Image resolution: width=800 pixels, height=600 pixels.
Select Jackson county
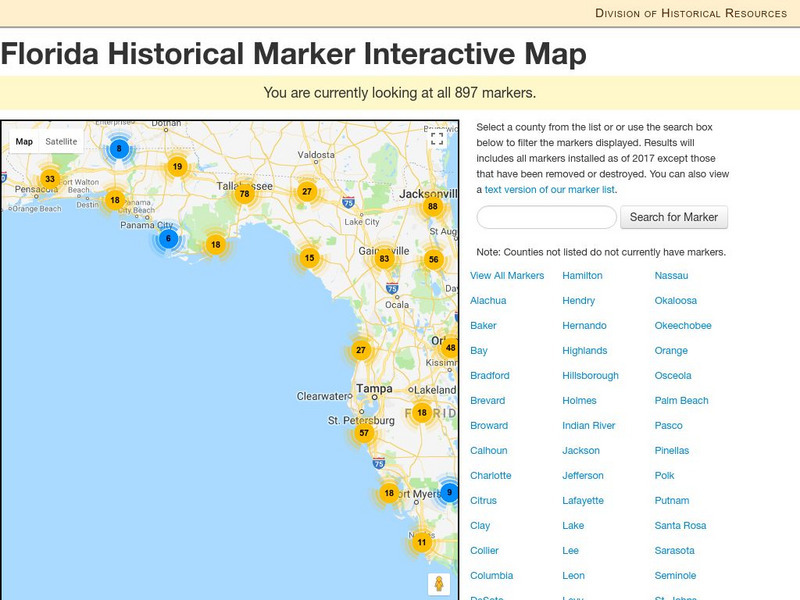[581, 451]
